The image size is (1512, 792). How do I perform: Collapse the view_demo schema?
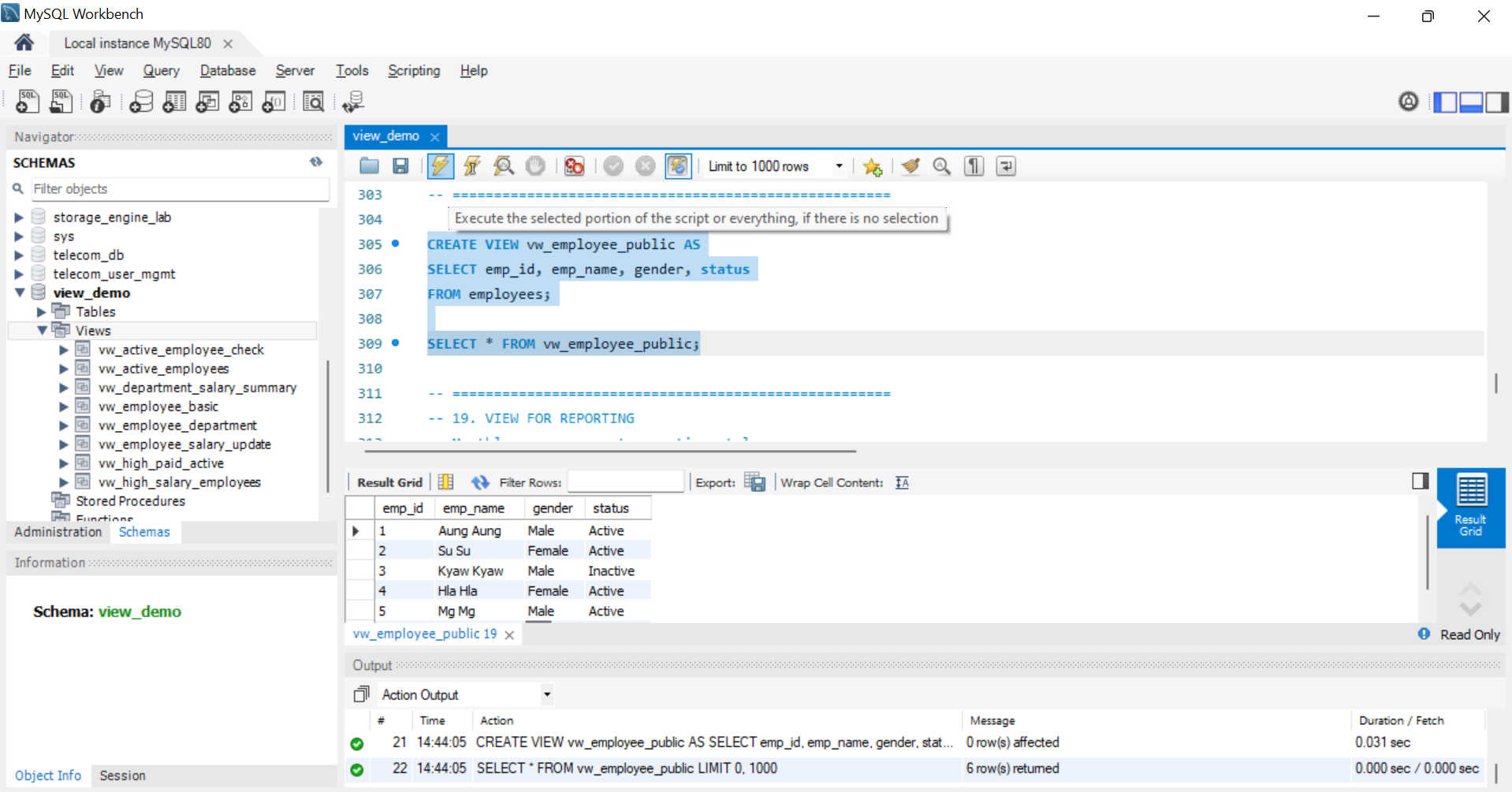click(19, 292)
